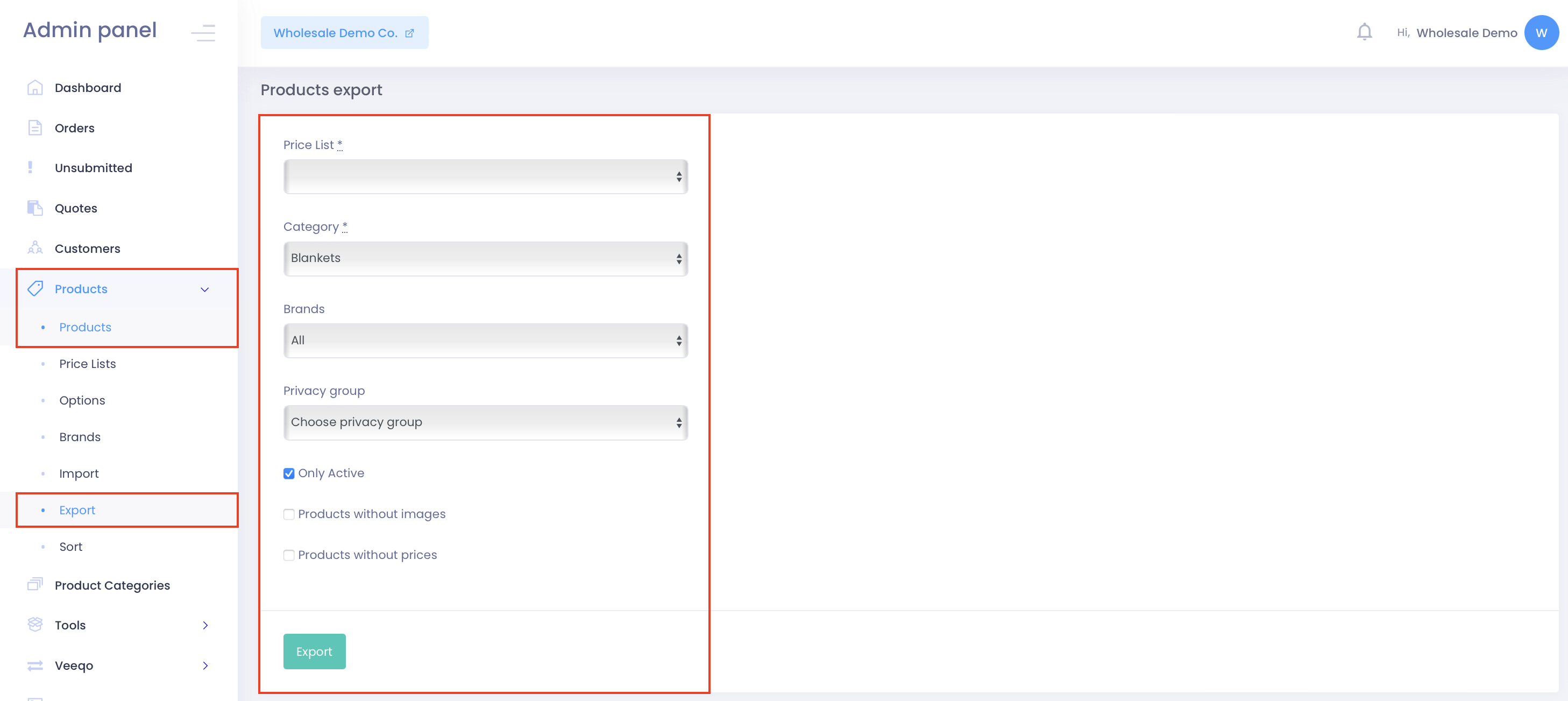The image size is (1568, 701).
Task: Open the Privacy group dropdown
Action: (485, 422)
